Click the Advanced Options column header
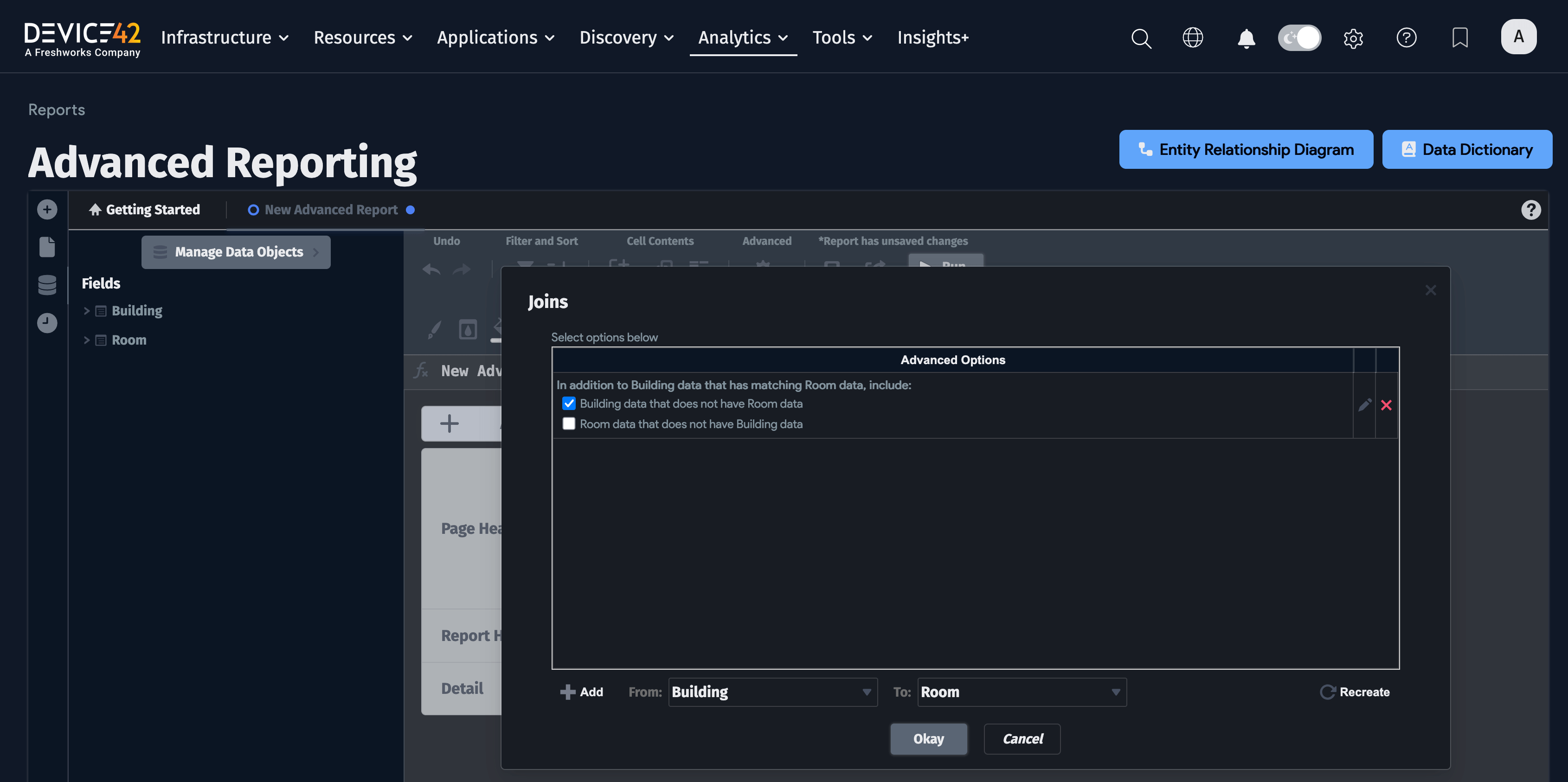The width and height of the screenshot is (1568, 782). coord(952,359)
